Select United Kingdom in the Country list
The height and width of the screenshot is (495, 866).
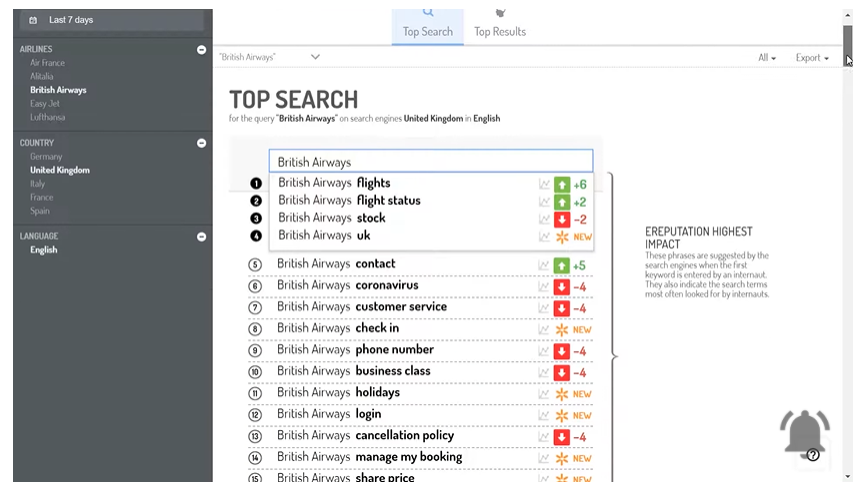click(60, 170)
